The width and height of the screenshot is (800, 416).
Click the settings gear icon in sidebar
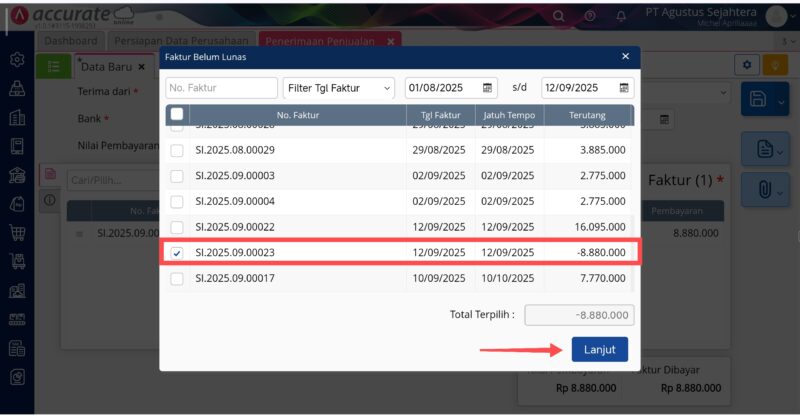point(16,60)
